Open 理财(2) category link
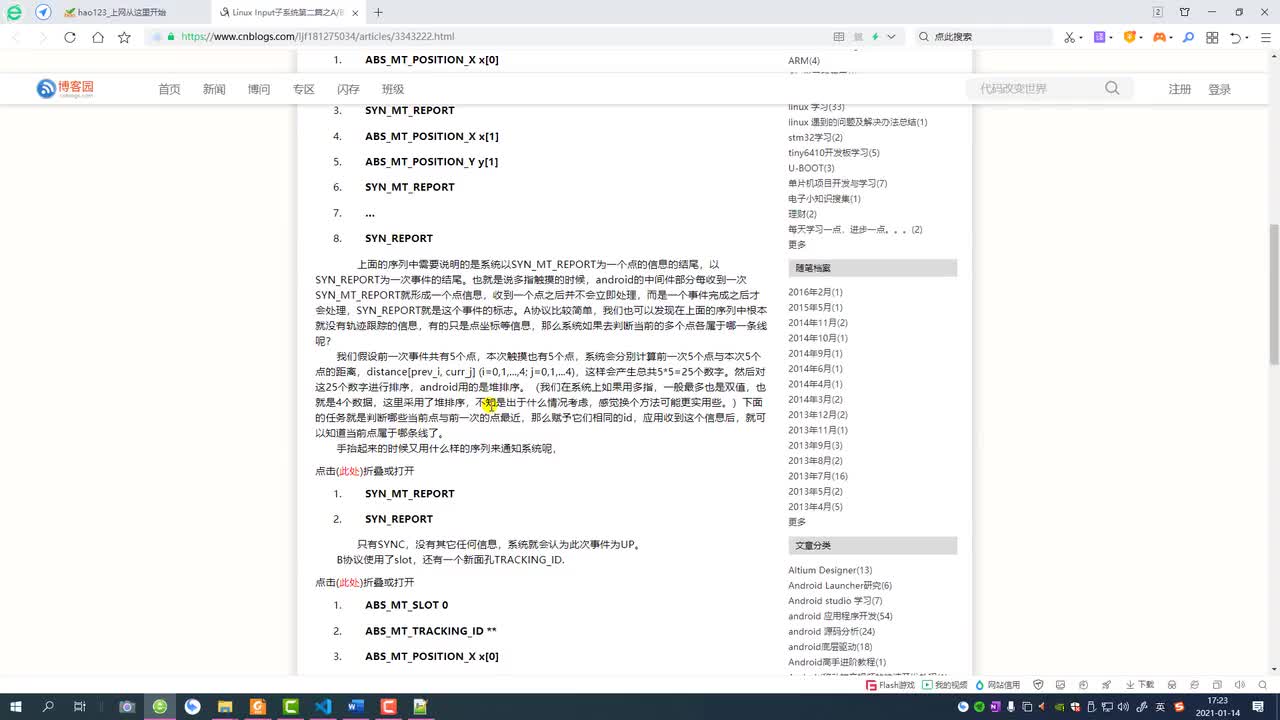 [802, 214]
